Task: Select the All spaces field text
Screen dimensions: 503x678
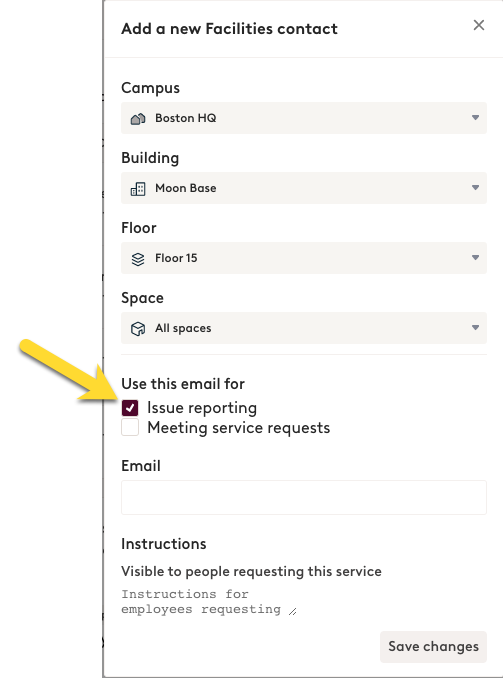Action: click(x=183, y=328)
